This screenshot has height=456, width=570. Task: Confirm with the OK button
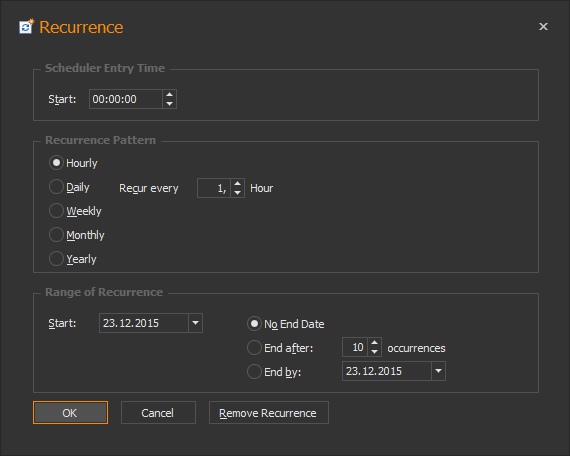pyautogui.click(x=71, y=413)
